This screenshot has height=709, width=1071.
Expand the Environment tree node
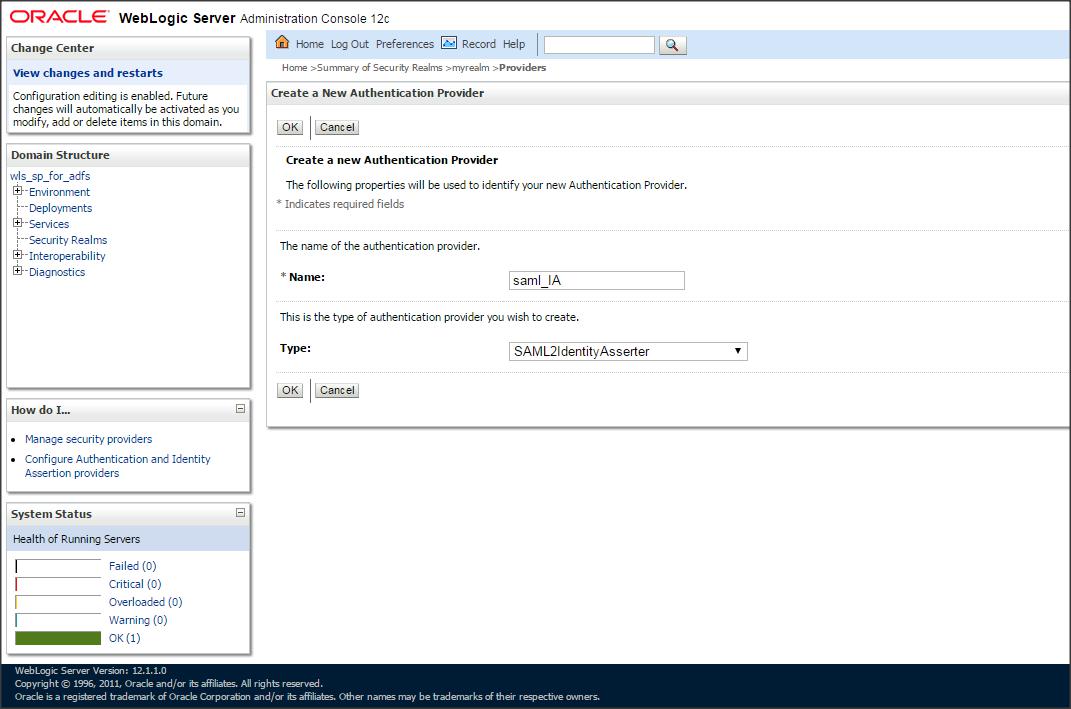pyautogui.click(x=18, y=191)
